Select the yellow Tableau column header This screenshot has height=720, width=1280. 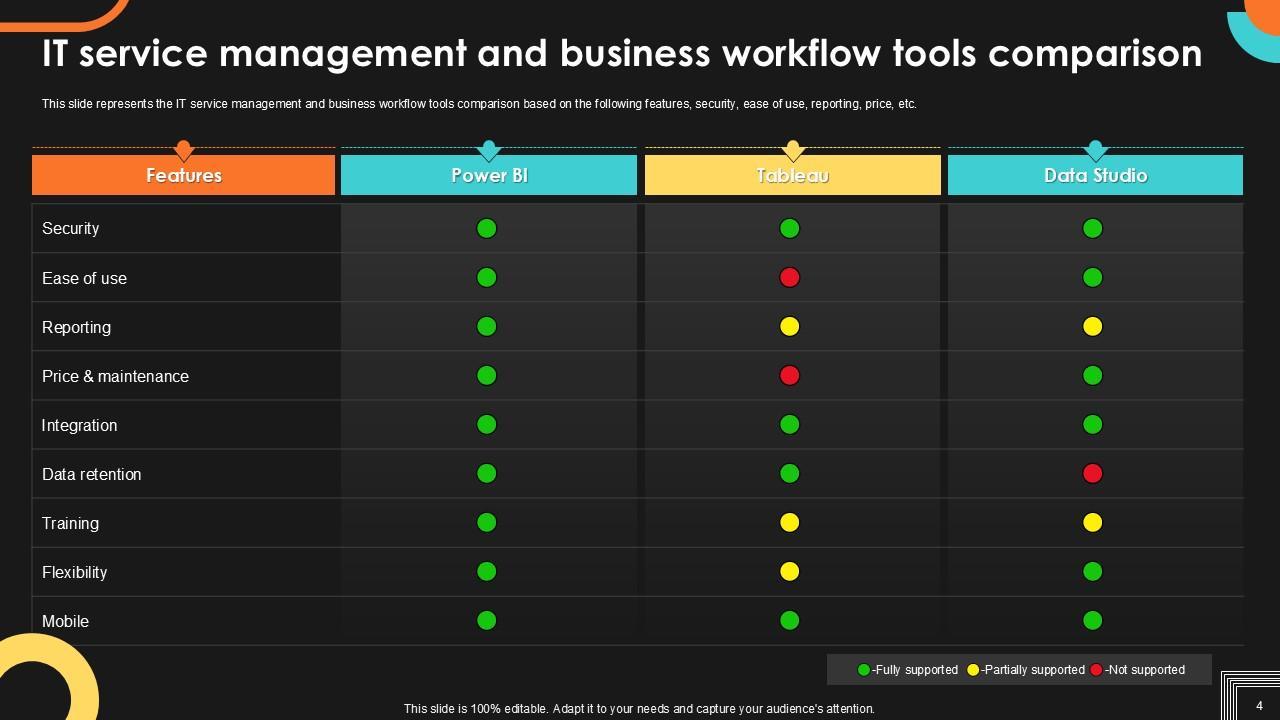point(793,175)
